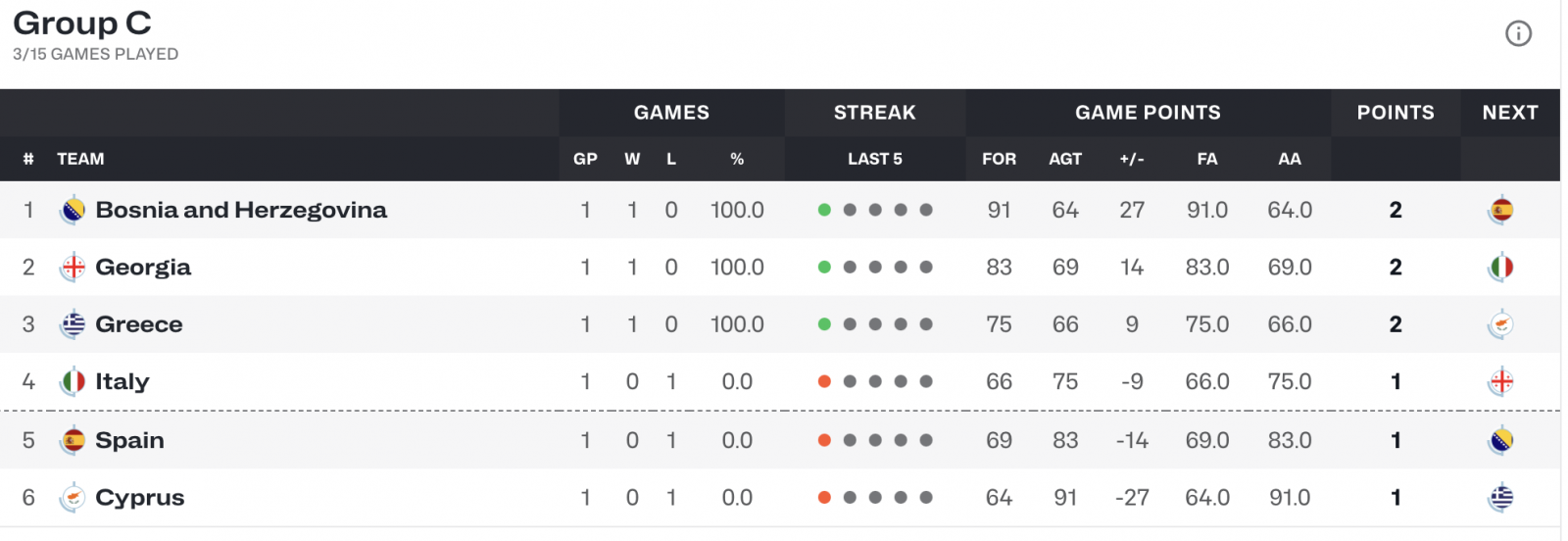Select the Greece team name
This screenshot has width=1568, height=541.
(x=139, y=324)
